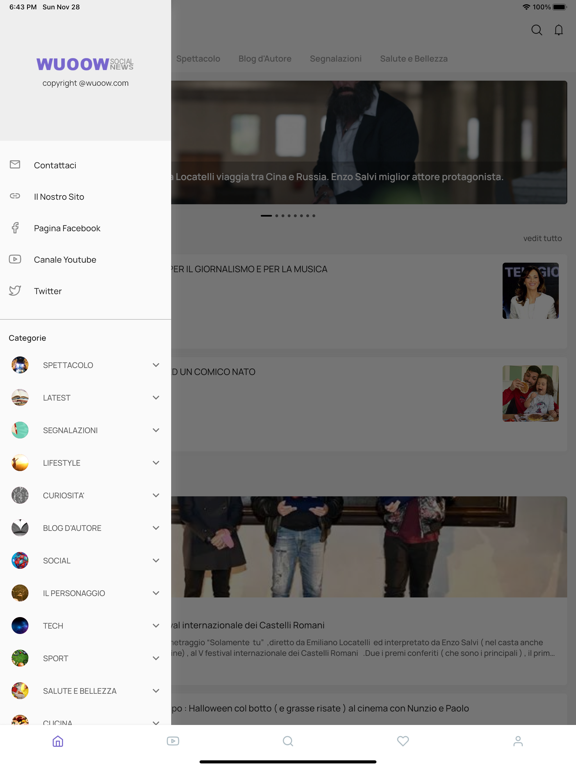The height and width of the screenshot is (768, 576).
Task: Tap the Blog d'Autore category avatar
Action: click(x=20, y=528)
